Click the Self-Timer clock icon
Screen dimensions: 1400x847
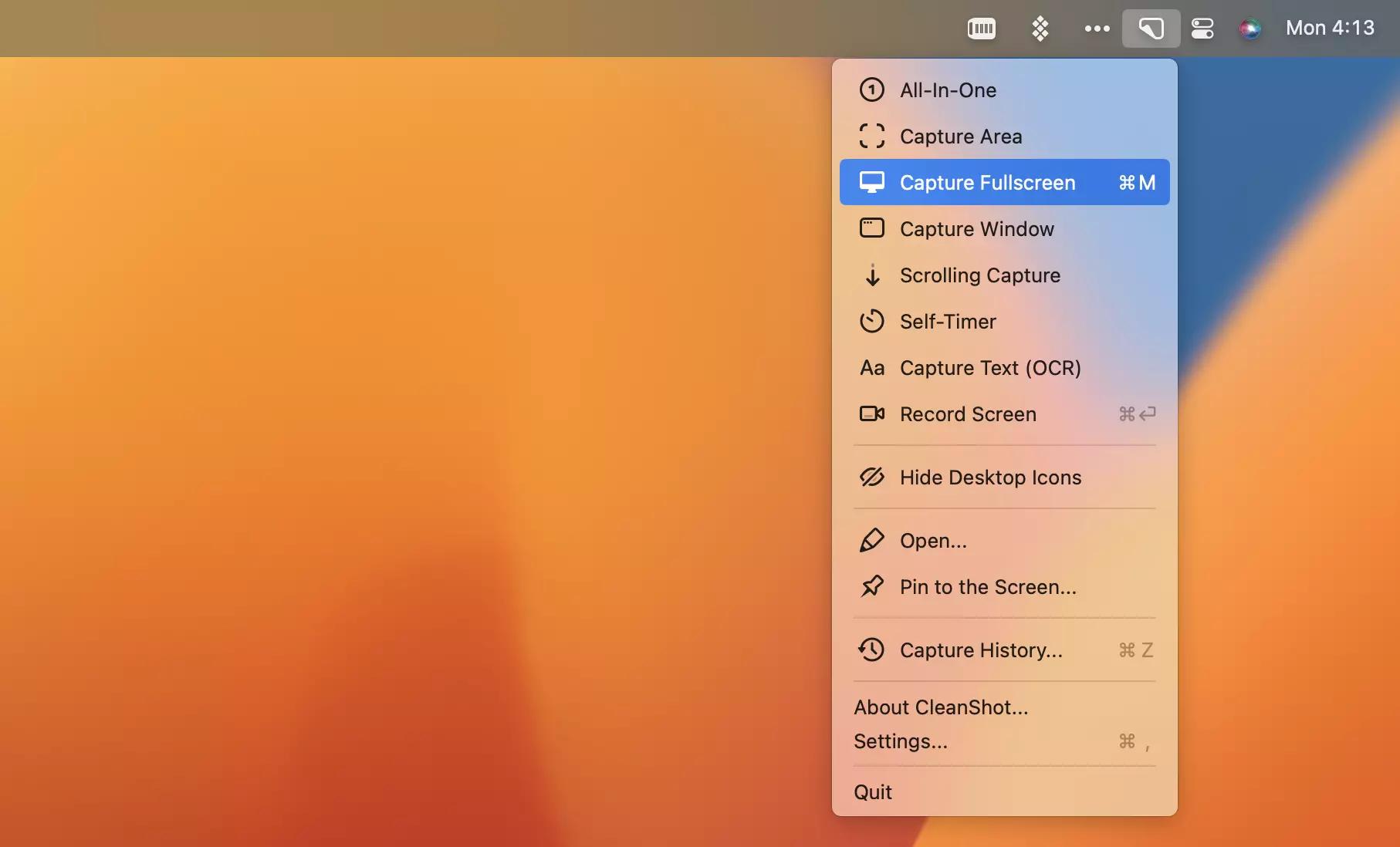(x=872, y=322)
